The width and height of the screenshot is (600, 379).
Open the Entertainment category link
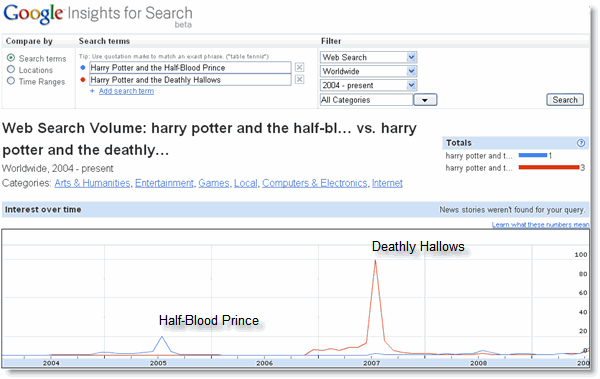click(164, 183)
